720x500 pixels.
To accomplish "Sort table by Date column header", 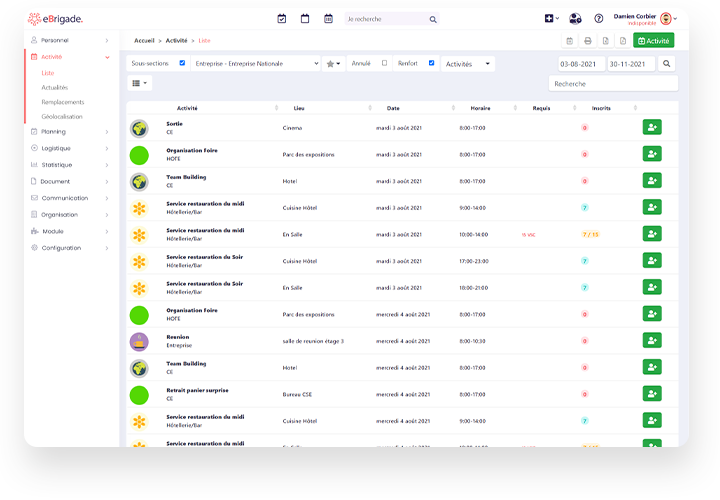I will point(393,108).
